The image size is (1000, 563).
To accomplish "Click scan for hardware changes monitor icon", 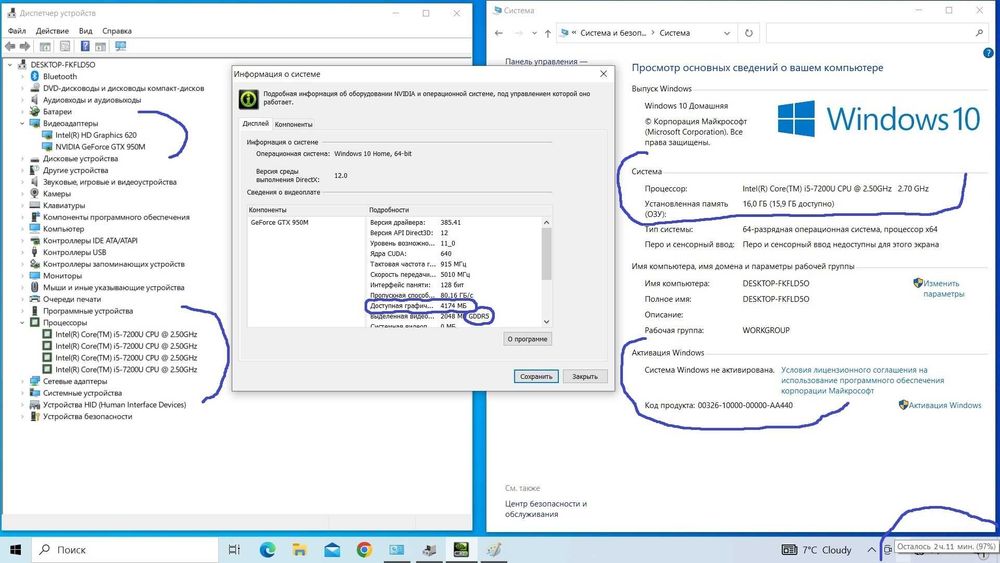I will [121, 47].
